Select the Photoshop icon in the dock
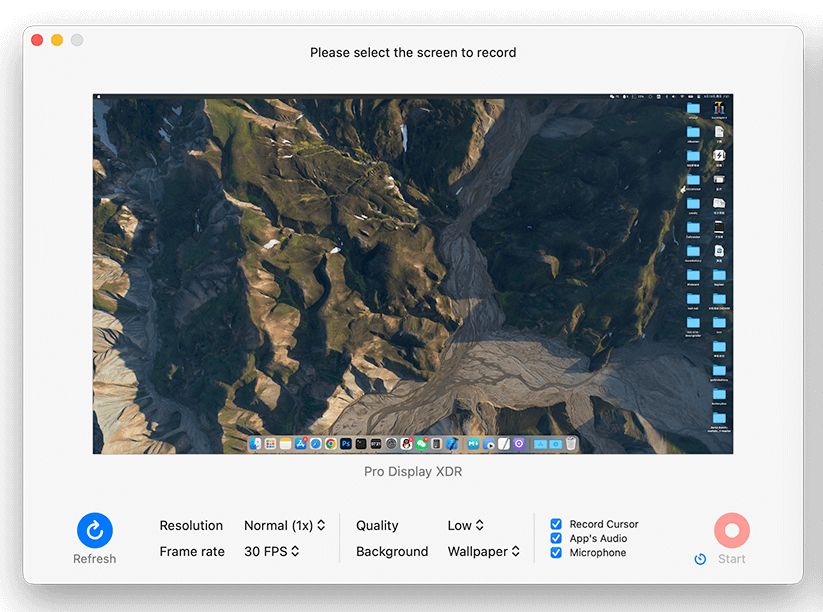The image size is (823, 612). 346,443
